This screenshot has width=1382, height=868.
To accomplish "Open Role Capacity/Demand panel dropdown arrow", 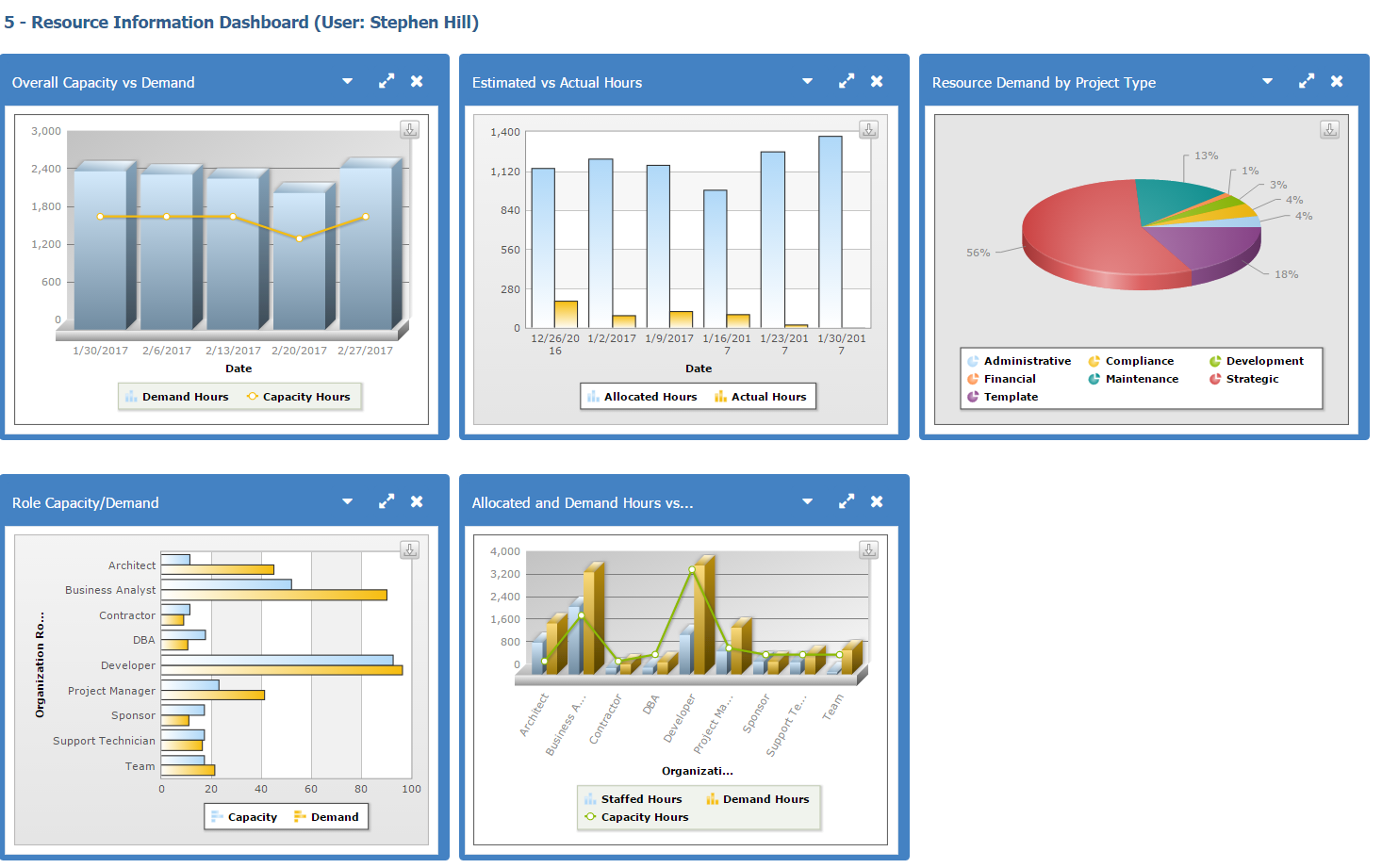I will (347, 502).
